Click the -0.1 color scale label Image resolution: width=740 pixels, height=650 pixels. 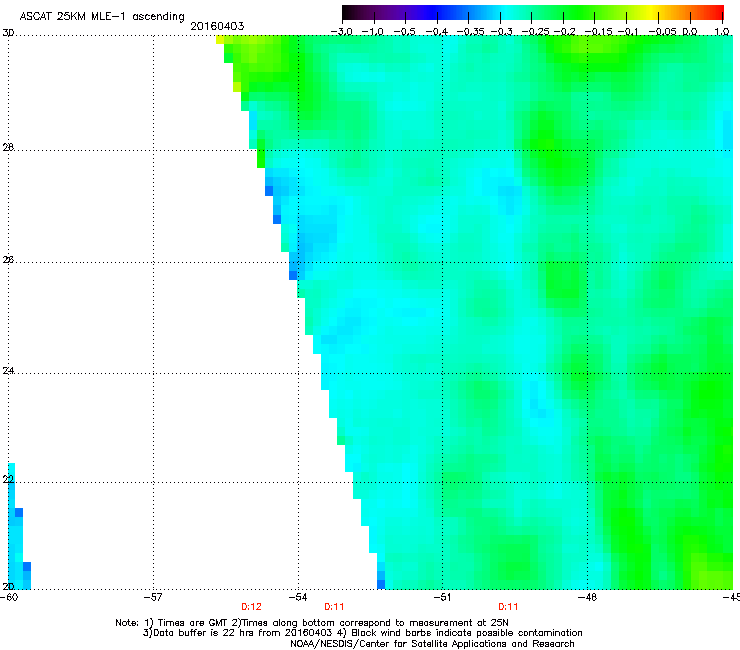click(629, 32)
